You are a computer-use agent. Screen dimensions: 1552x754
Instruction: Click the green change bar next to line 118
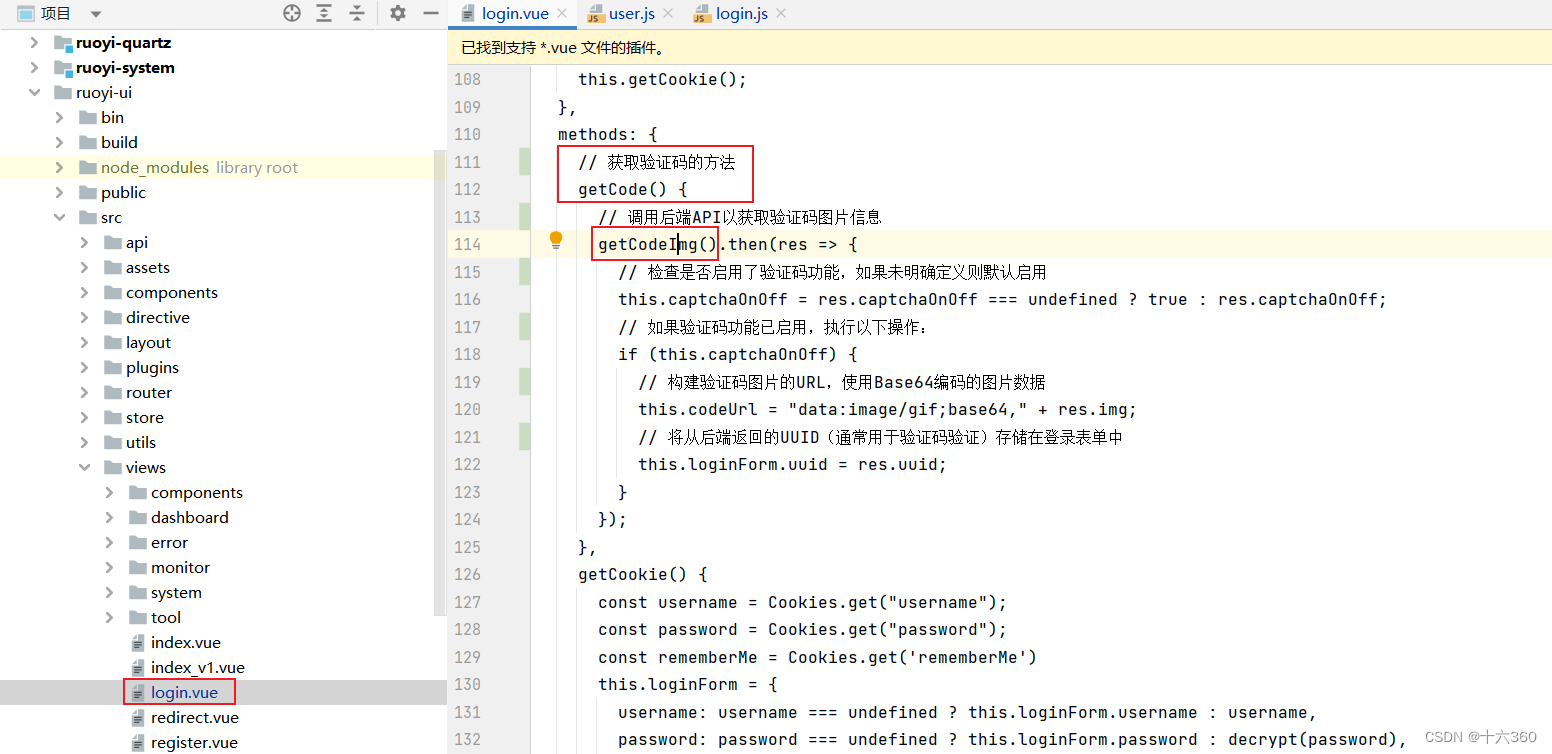click(x=524, y=354)
